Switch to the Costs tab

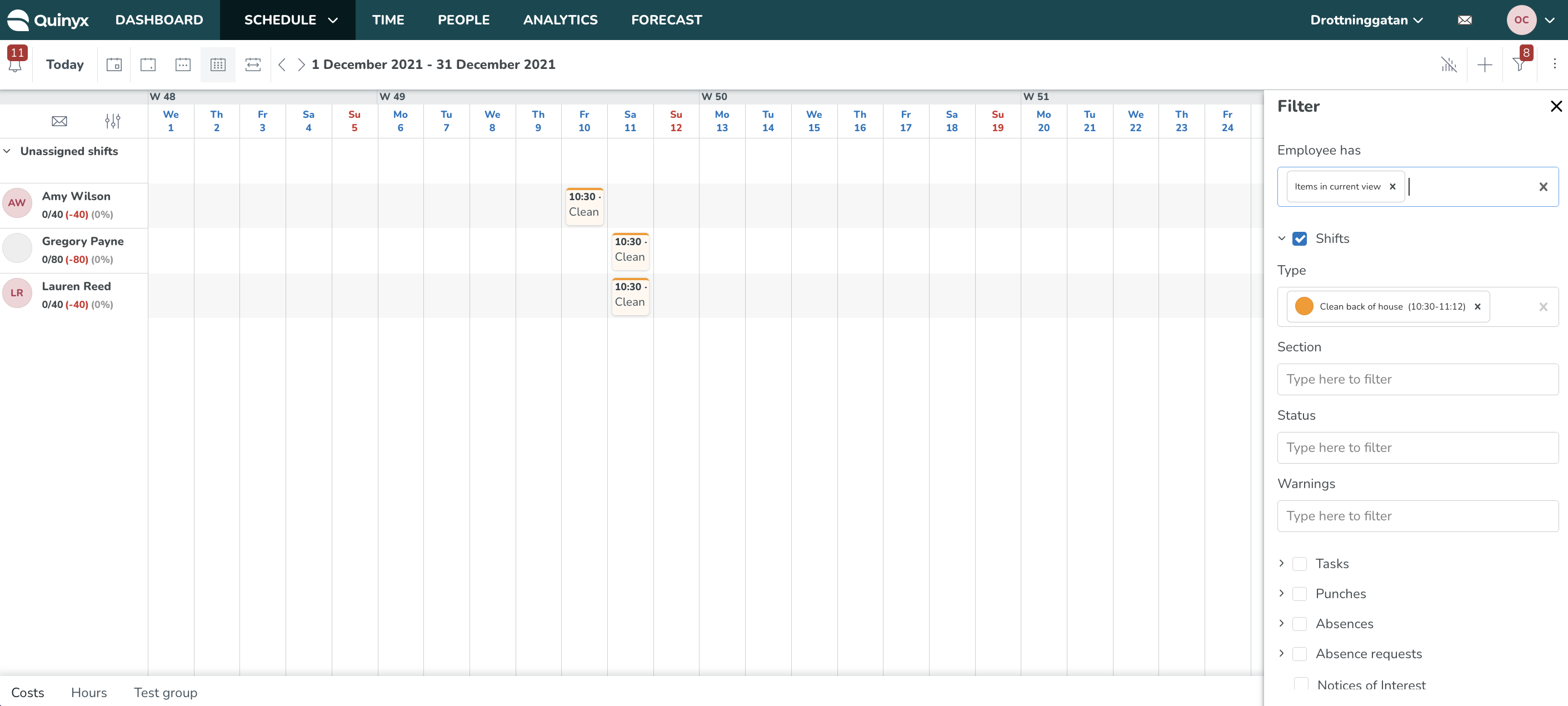pyautogui.click(x=27, y=693)
